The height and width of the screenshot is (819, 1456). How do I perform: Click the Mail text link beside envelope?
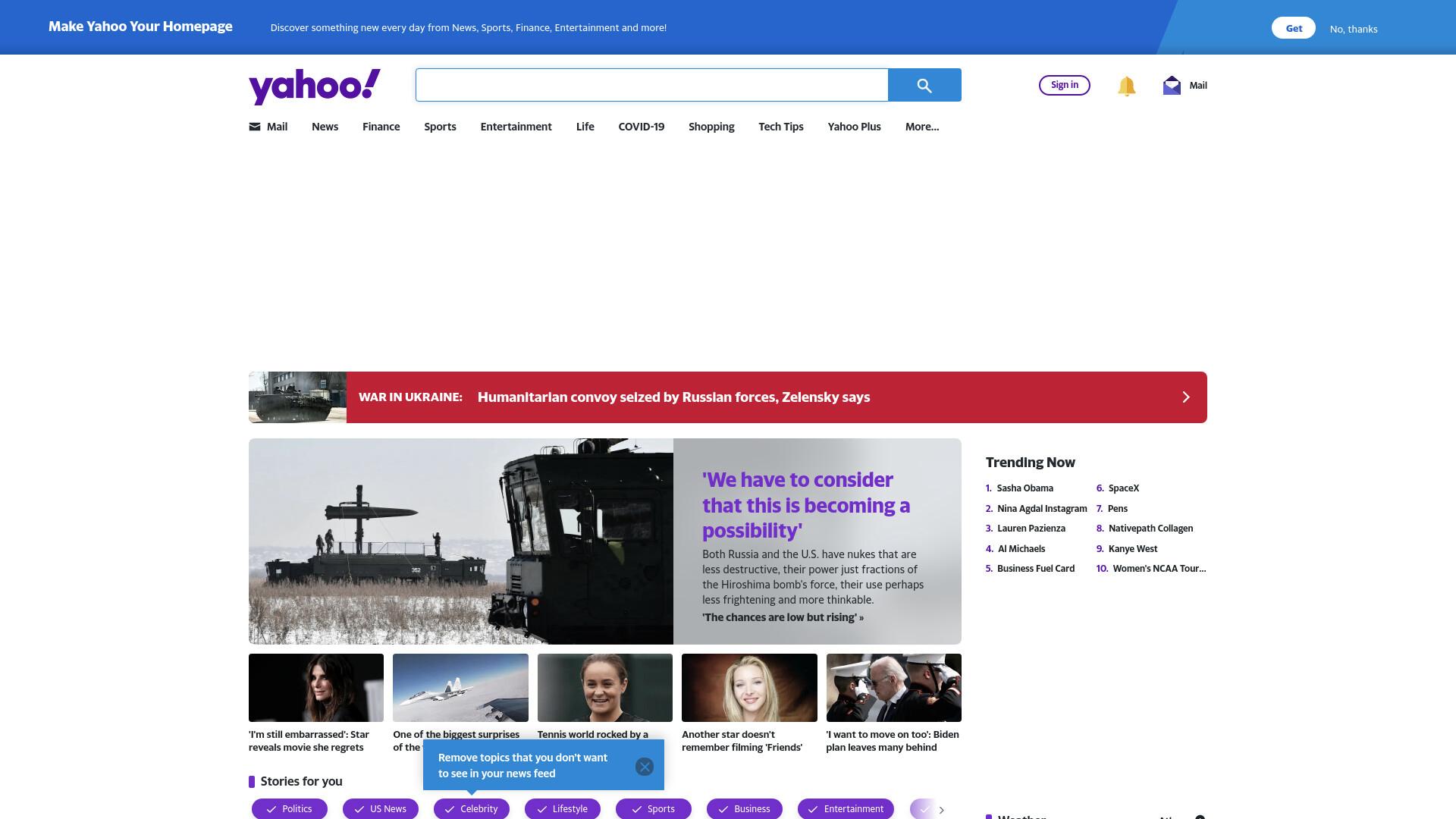(1198, 86)
